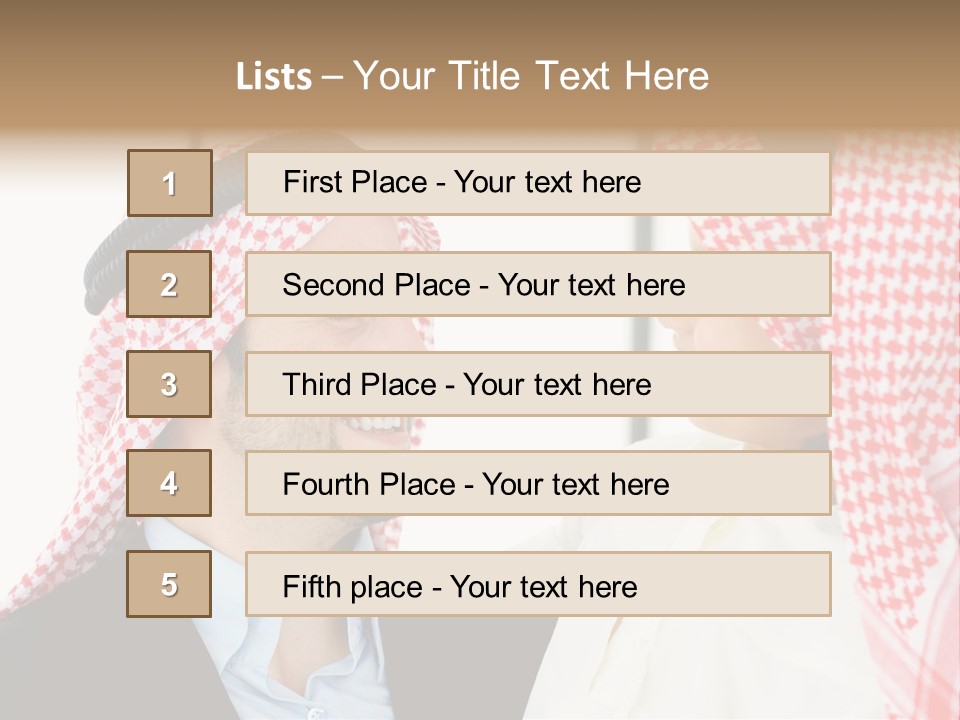
Task: Click the number 5 box
Action: (x=169, y=584)
